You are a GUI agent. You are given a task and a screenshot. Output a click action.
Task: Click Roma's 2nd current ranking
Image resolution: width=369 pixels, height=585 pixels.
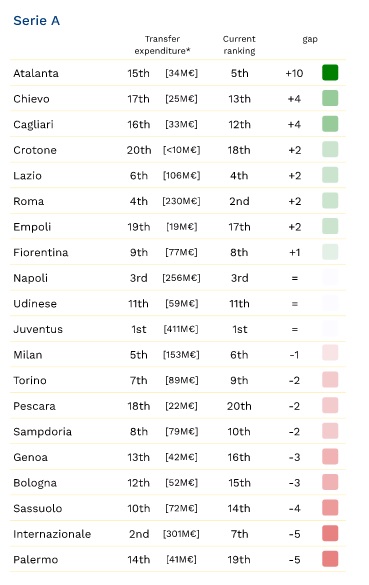pyautogui.click(x=239, y=201)
